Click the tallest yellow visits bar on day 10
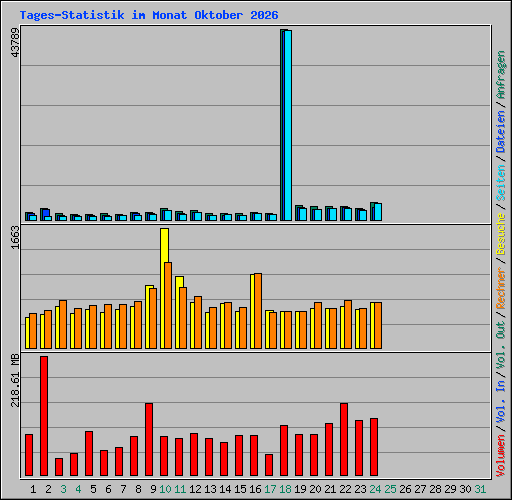This screenshot has height=500, width=512. [x=164, y=289]
